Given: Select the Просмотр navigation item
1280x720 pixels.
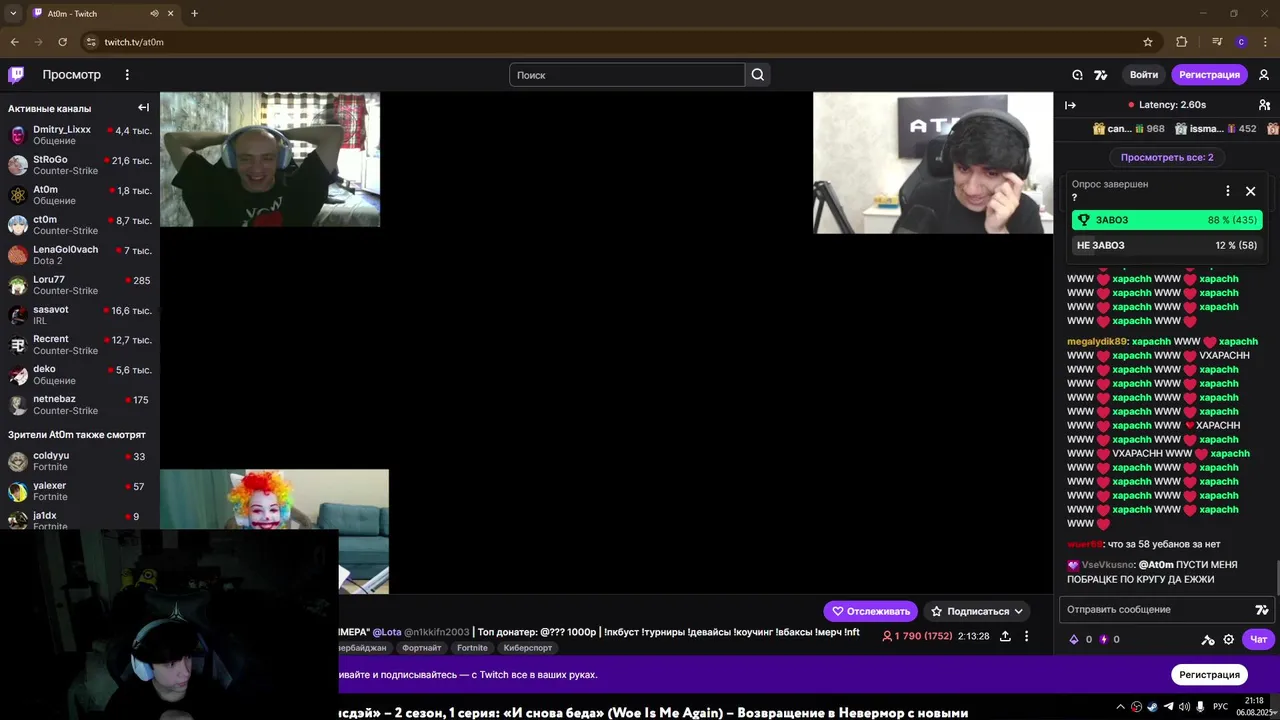Looking at the screenshot, I should click(x=71, y=75).
